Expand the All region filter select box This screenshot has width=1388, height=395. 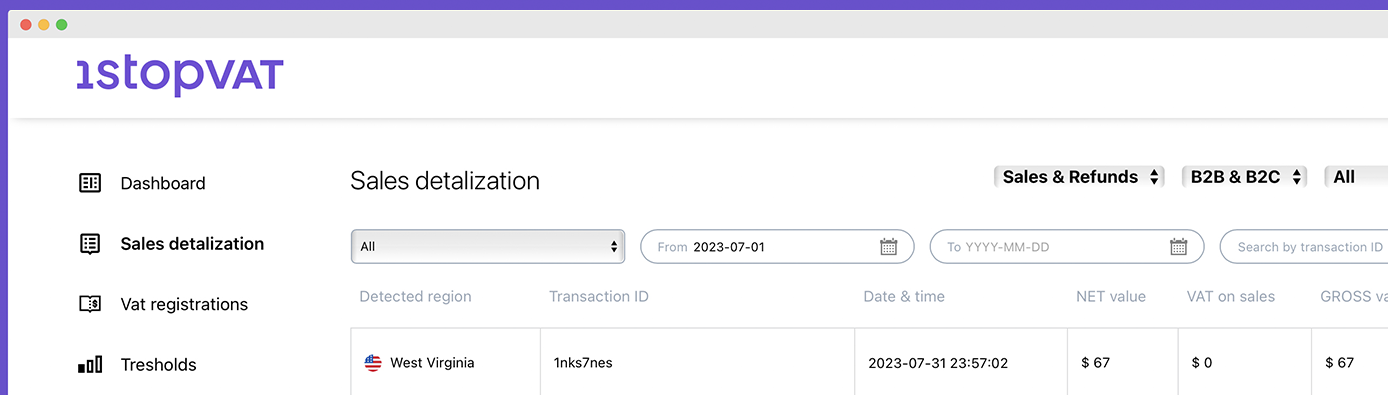coord(488,247)
